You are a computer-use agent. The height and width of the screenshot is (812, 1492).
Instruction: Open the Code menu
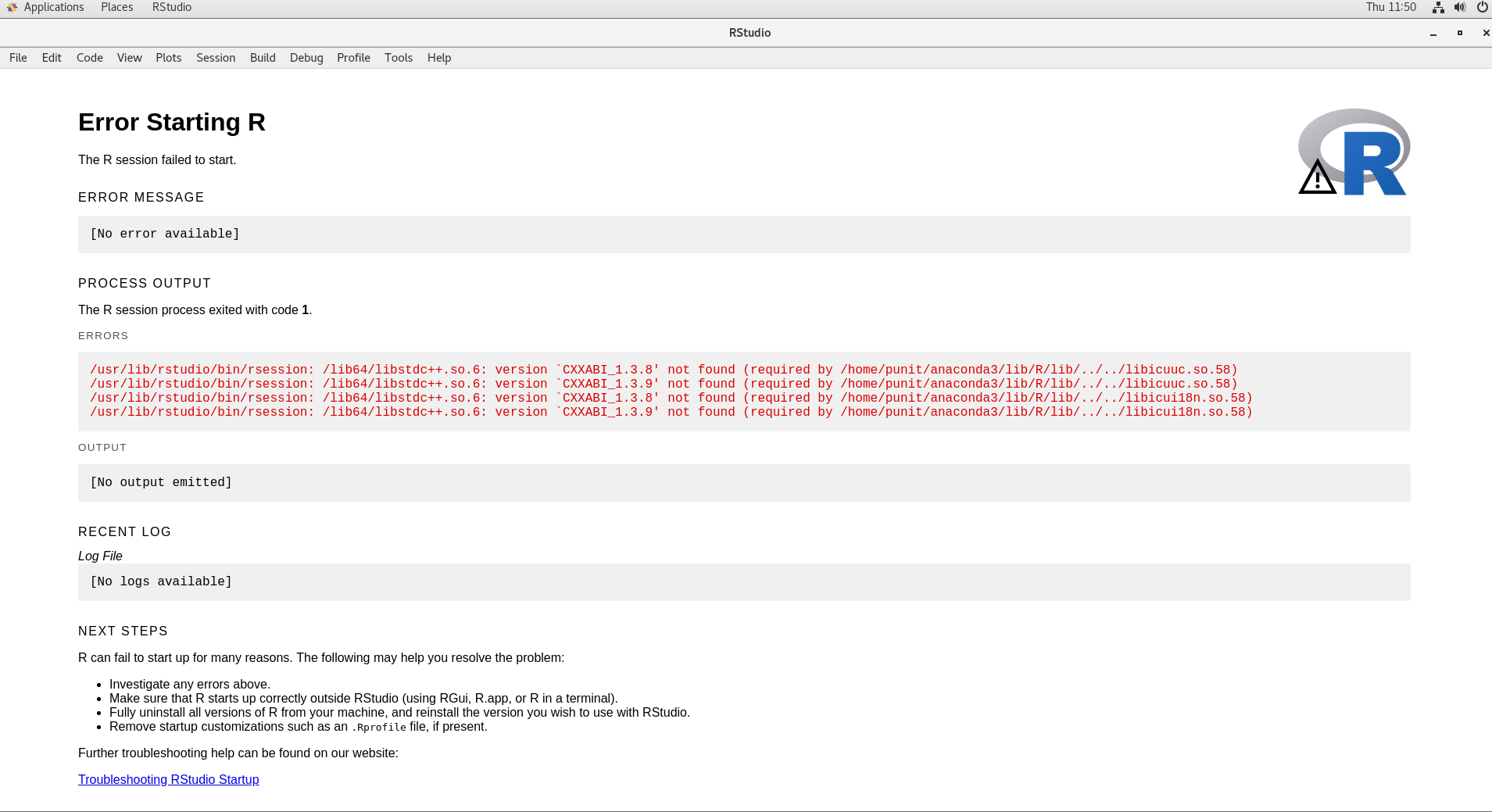pos(89,57)
